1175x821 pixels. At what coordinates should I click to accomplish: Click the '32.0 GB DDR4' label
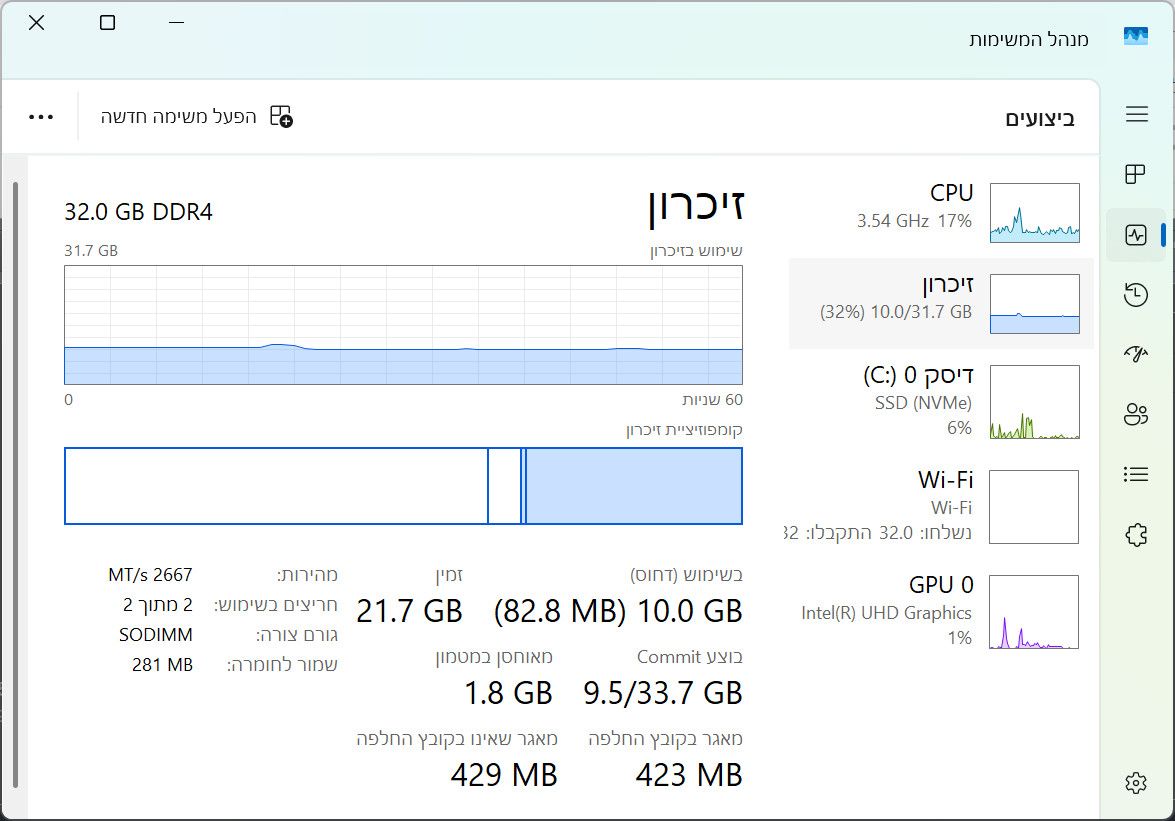(x=139, y=212)
